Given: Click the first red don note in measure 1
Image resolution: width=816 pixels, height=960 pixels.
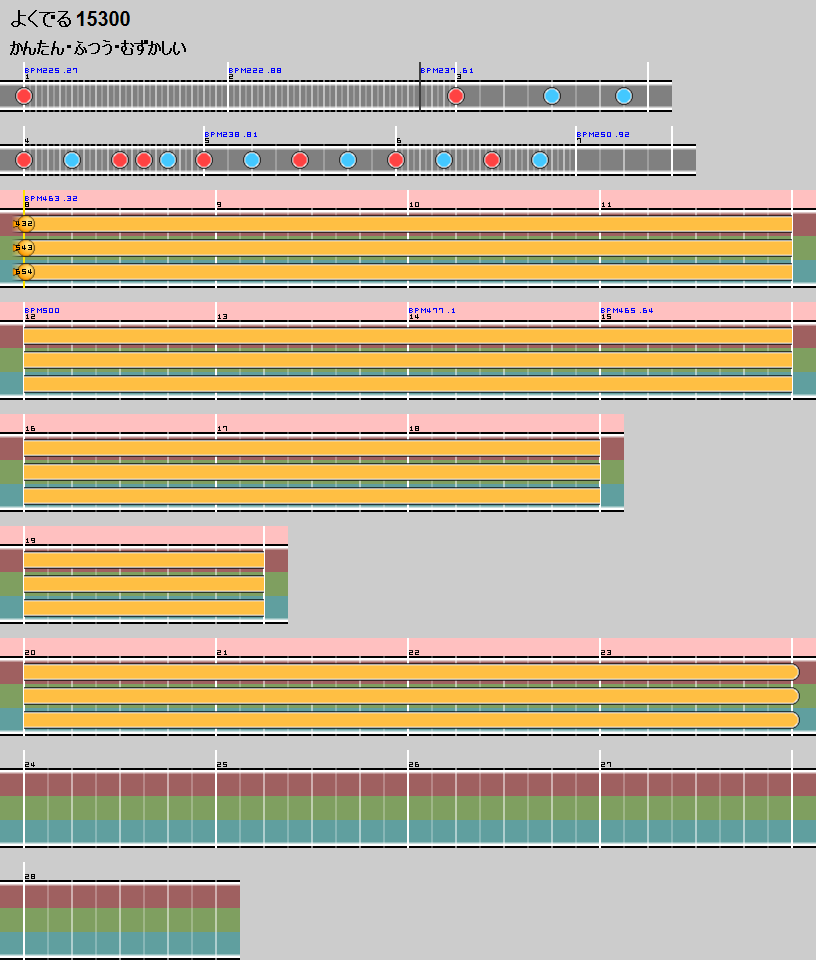Looking at the screenshot, I should click(24, 96).
